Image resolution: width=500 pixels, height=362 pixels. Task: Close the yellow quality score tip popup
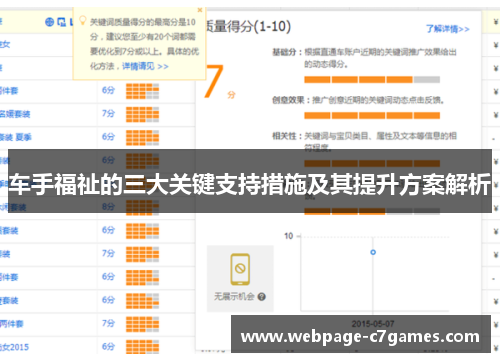tap(200, 10)
